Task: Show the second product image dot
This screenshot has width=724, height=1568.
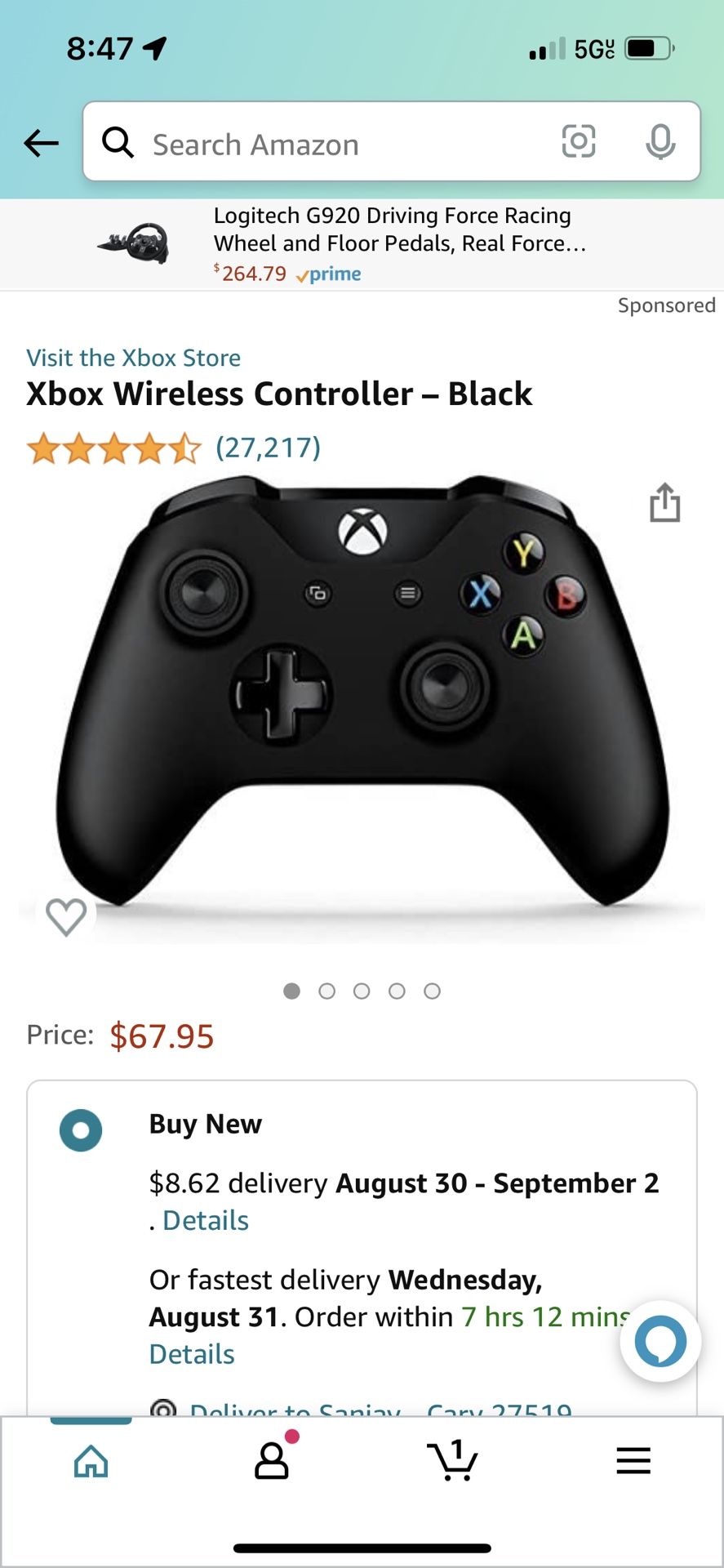Action: click(x=326, y=991)
